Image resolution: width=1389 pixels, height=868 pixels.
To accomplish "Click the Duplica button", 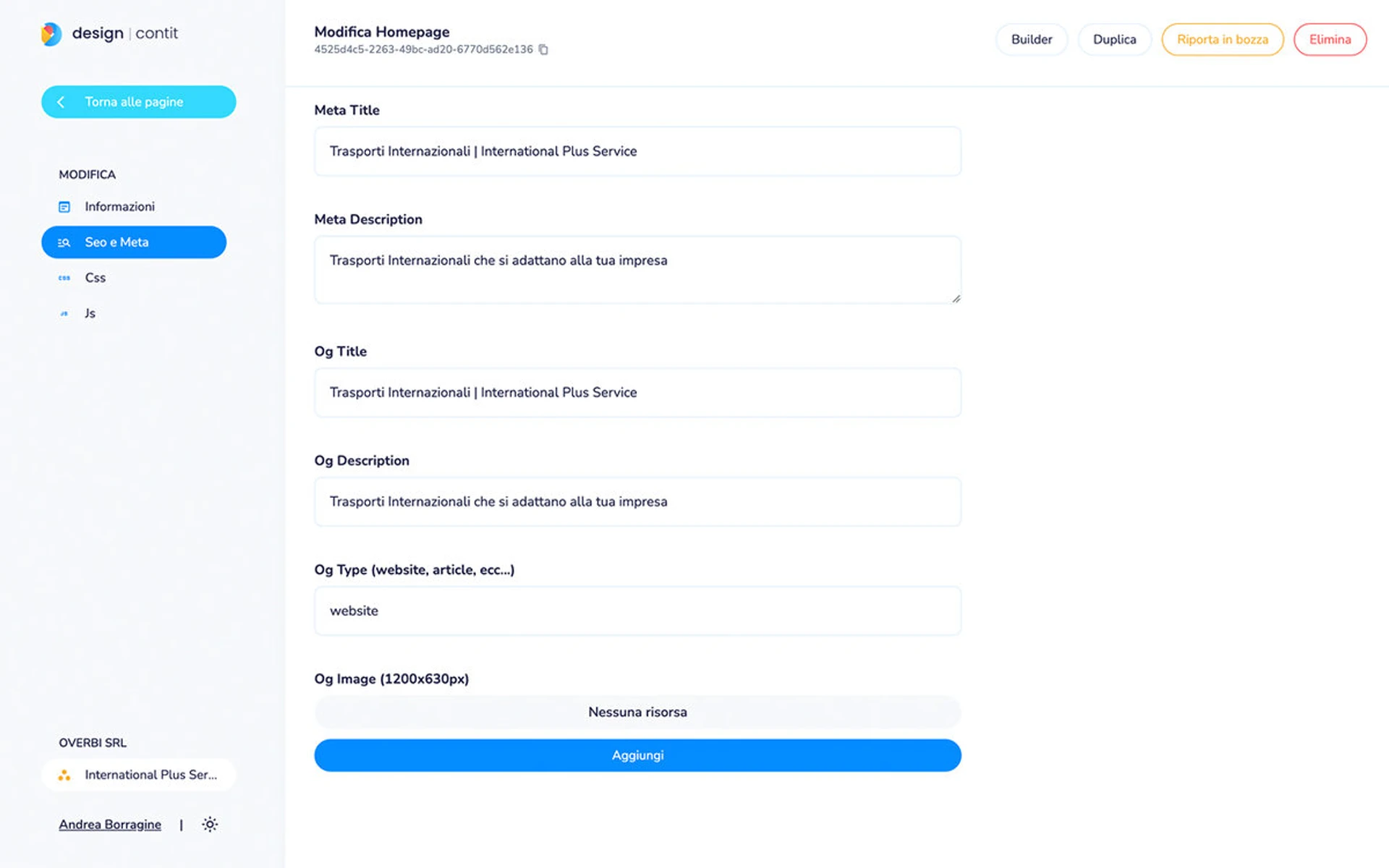I will tap(1114, 40).
